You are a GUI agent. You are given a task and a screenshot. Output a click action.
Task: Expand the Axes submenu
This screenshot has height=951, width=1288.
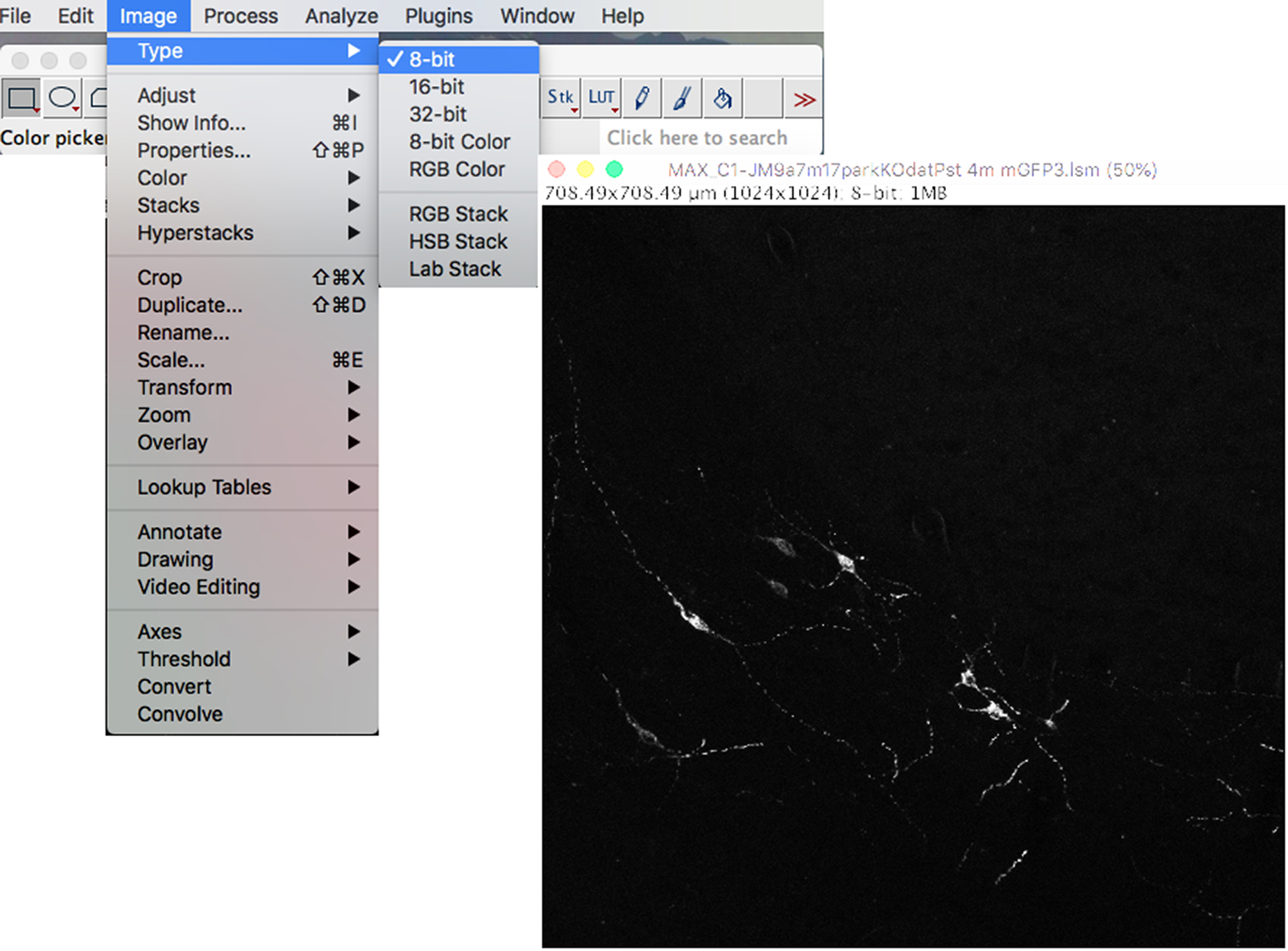(x=243, y=632)
